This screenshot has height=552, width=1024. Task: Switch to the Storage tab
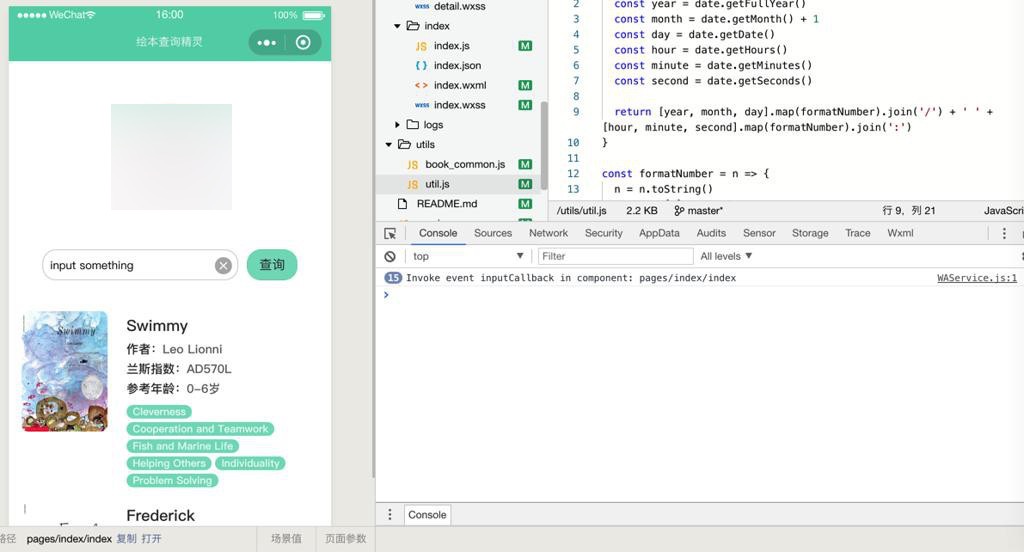pos(810,233)
